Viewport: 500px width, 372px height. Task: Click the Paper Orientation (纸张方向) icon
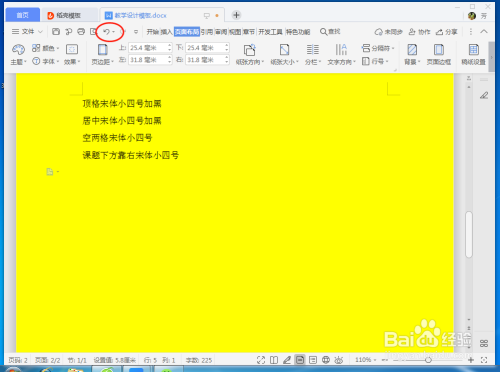[249, 50]
